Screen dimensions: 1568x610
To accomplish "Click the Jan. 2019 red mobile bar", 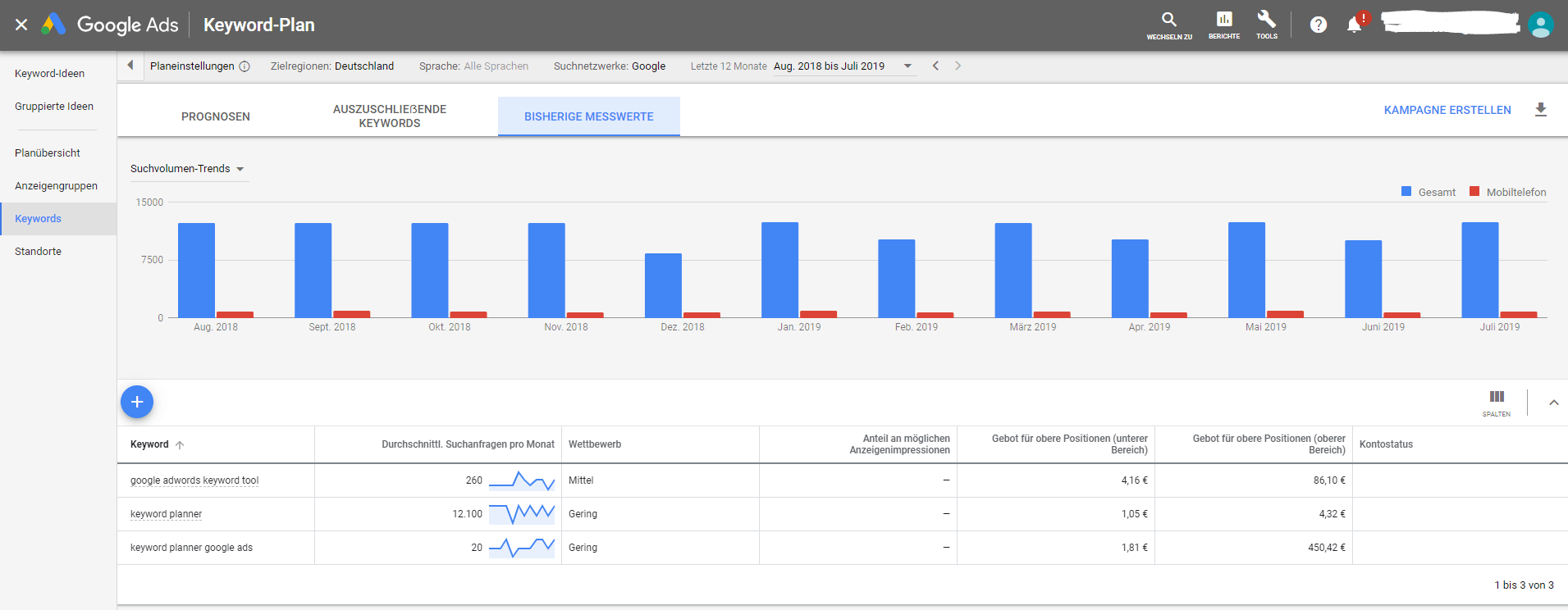I will click(x=818, y=314).
